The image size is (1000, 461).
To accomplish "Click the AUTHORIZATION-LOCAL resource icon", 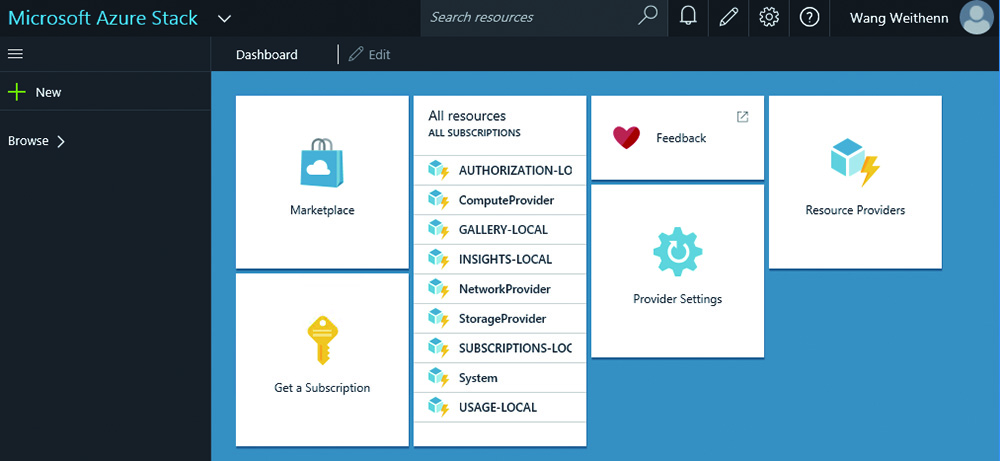I will (439, 170).
